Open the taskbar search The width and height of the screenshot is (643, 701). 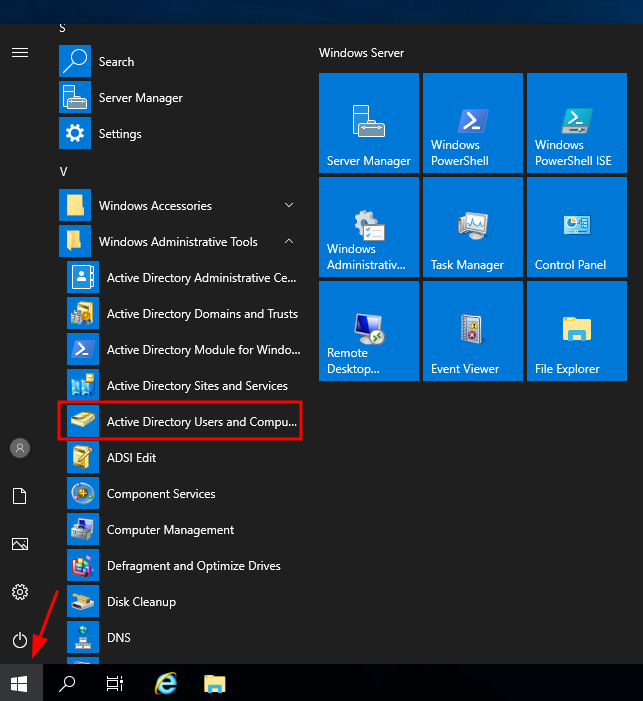[x=67, y=684]
